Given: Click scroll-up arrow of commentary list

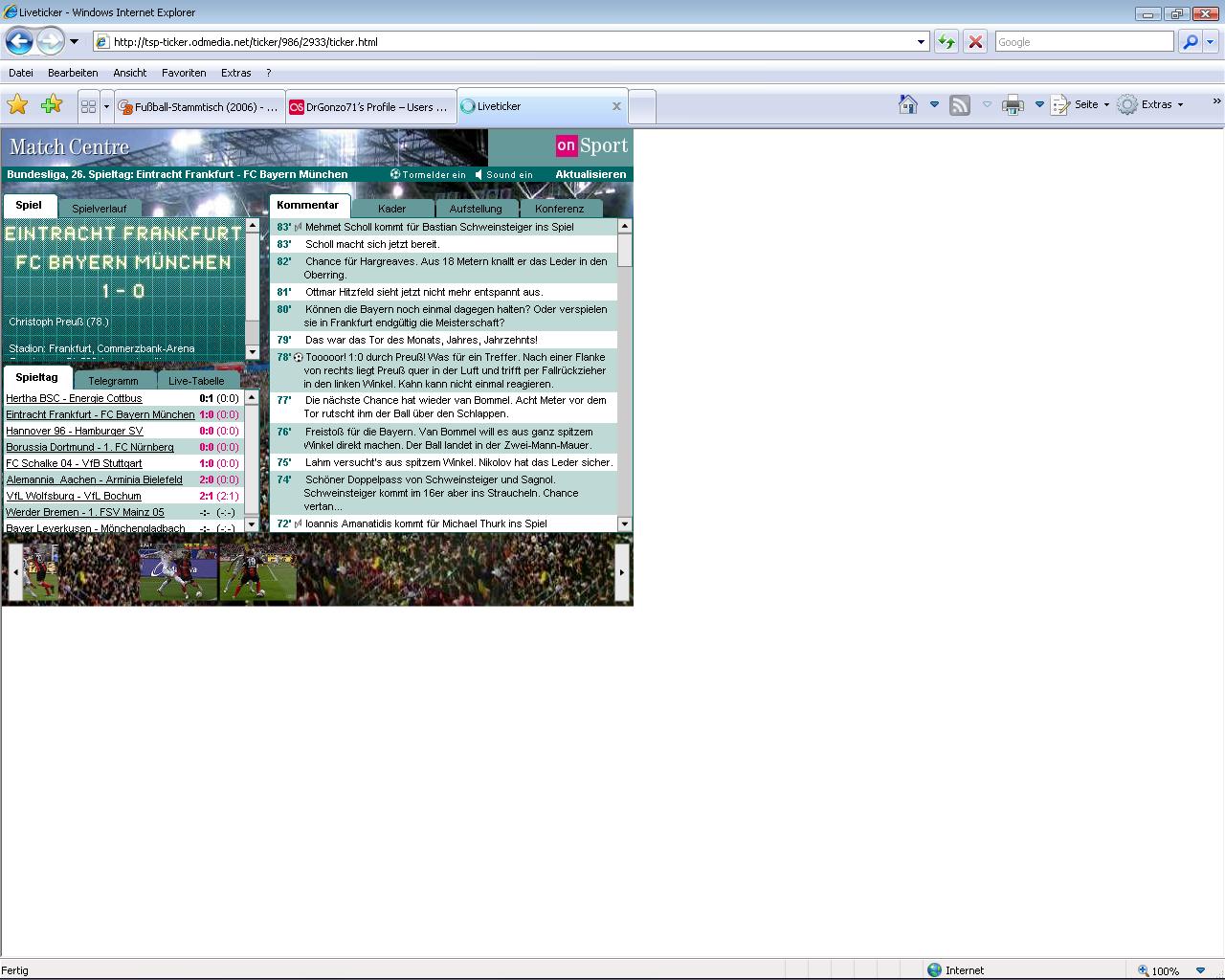Looking at the screenshot, I should tap(625, 226).
